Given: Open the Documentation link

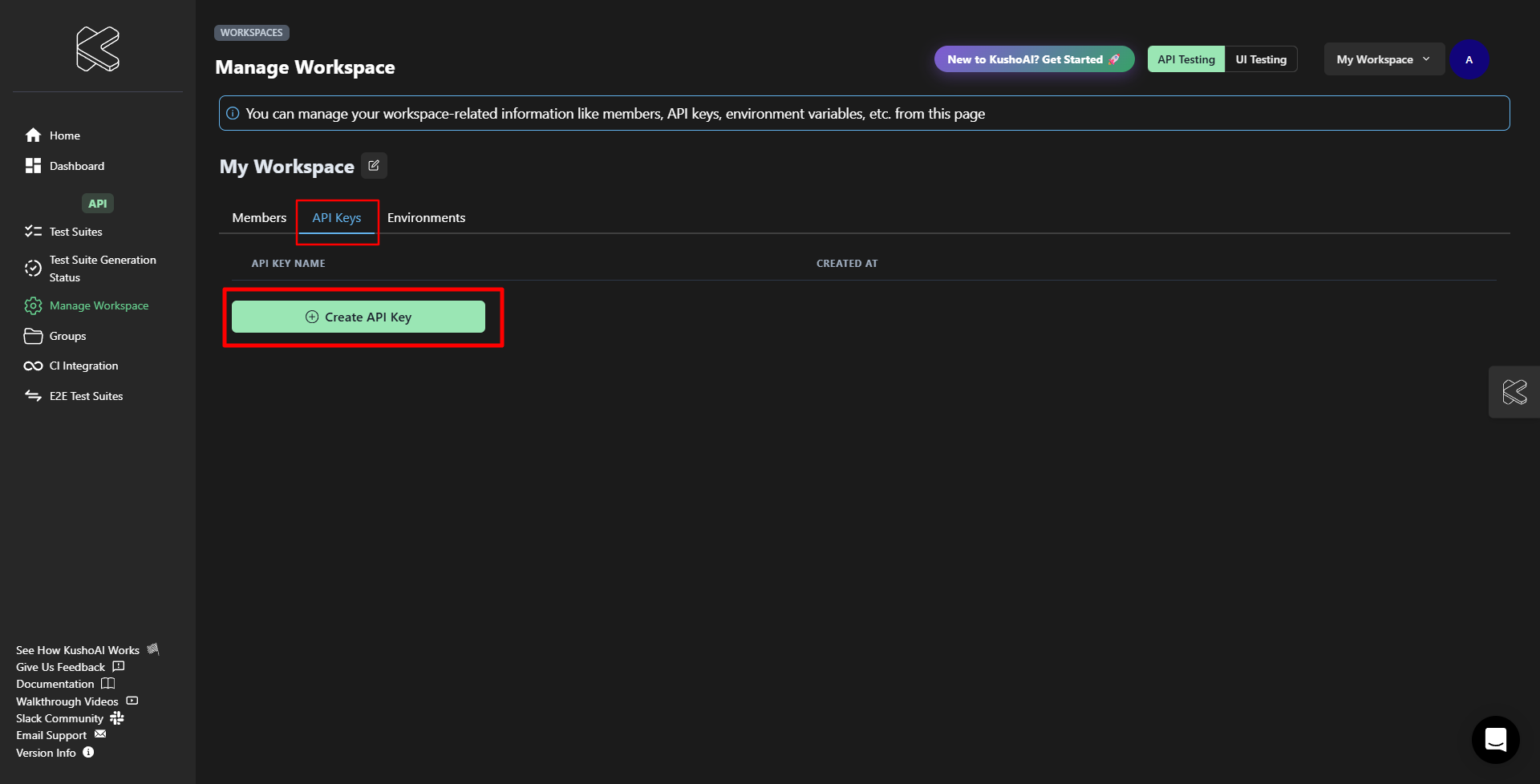Looking at the screenshot, I should click(55, 684).
